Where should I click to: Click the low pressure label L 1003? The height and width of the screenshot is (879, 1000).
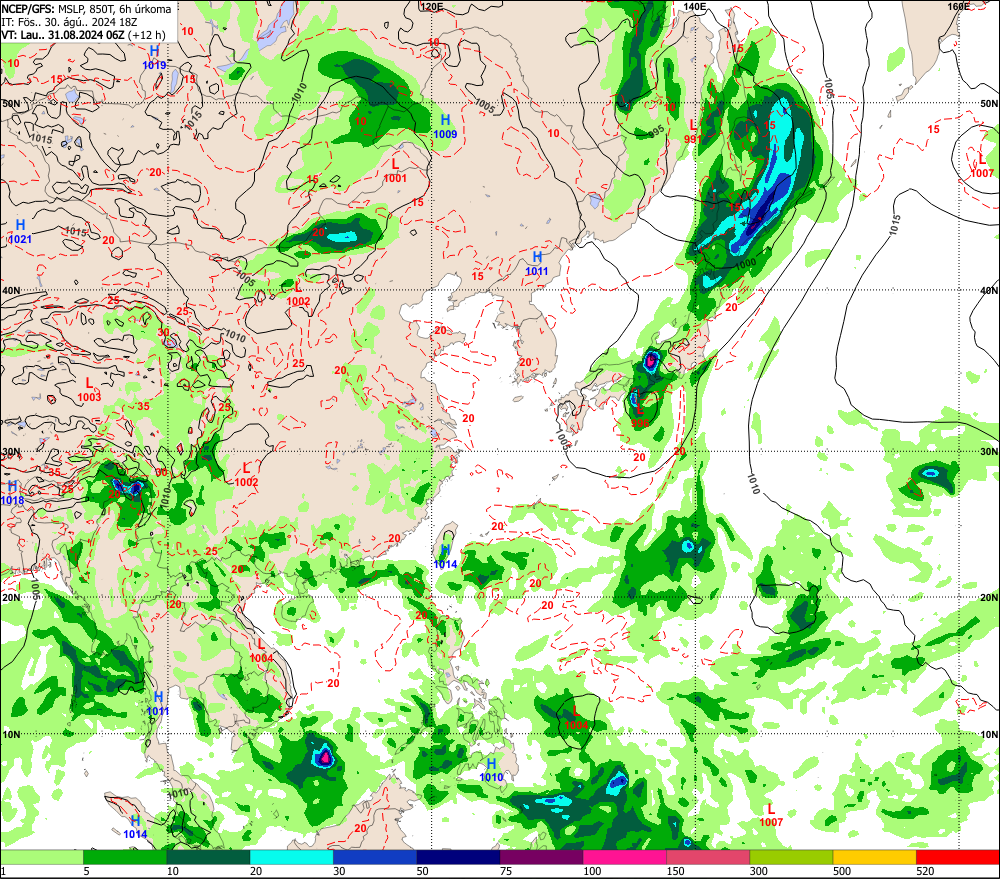pos(89,389)
